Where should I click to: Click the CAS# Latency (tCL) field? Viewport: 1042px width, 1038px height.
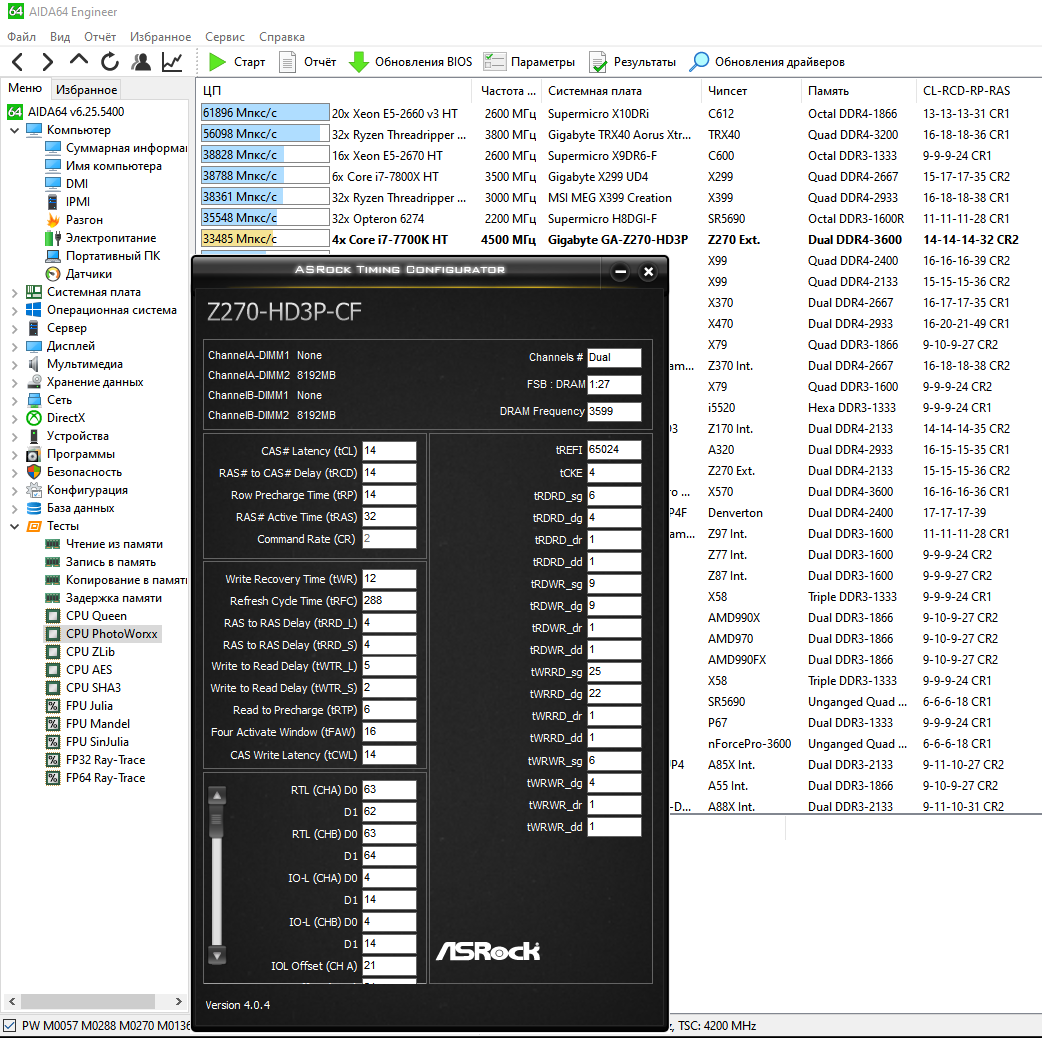tap(389, 451)
